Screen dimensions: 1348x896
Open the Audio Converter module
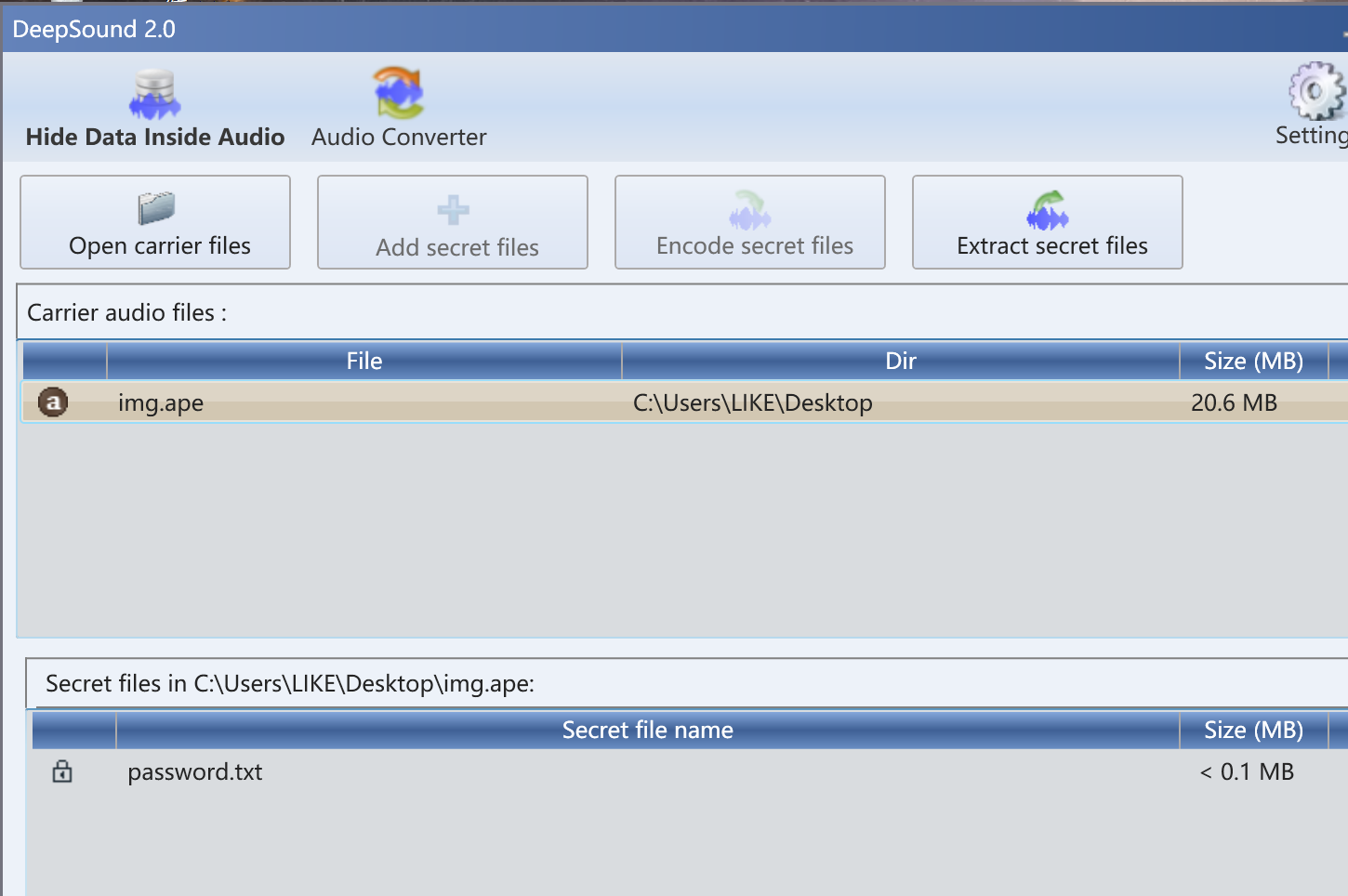pos(399,109)
